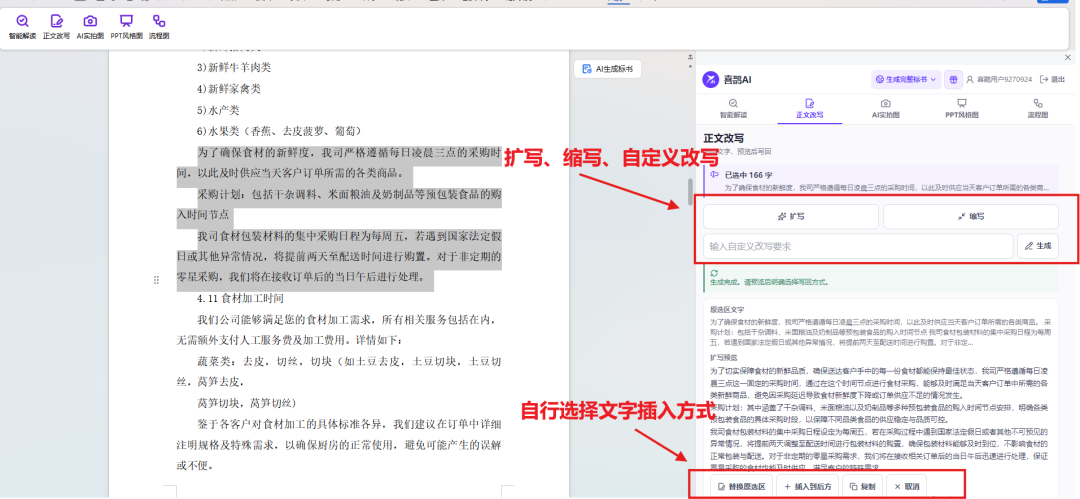Open the PPT风格图 panel tab

pyautogui.click(x=962, y=108)
